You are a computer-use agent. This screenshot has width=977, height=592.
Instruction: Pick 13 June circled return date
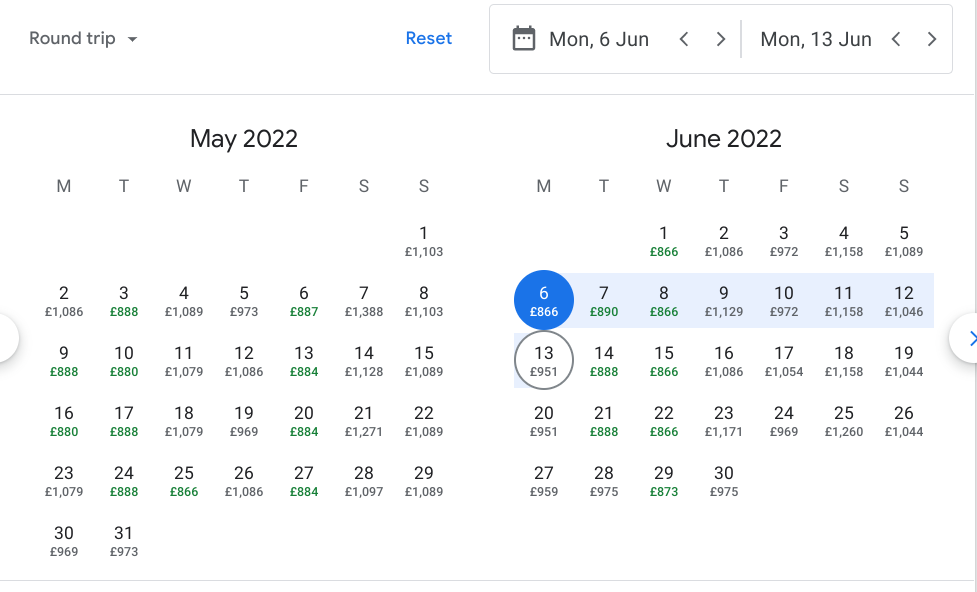(x=544, y=360)
